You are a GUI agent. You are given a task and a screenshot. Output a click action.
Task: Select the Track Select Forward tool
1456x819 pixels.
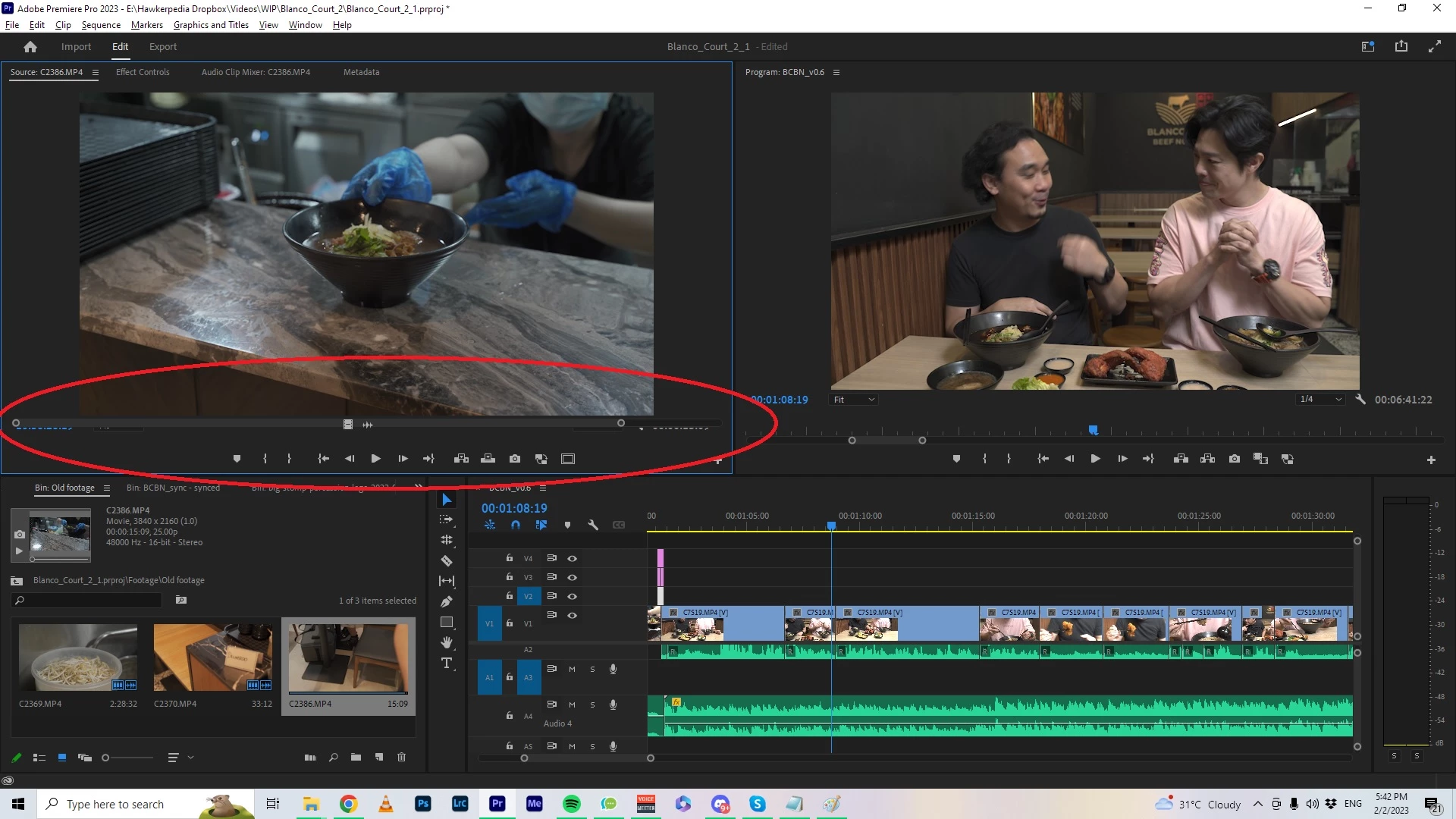point(447,519)
